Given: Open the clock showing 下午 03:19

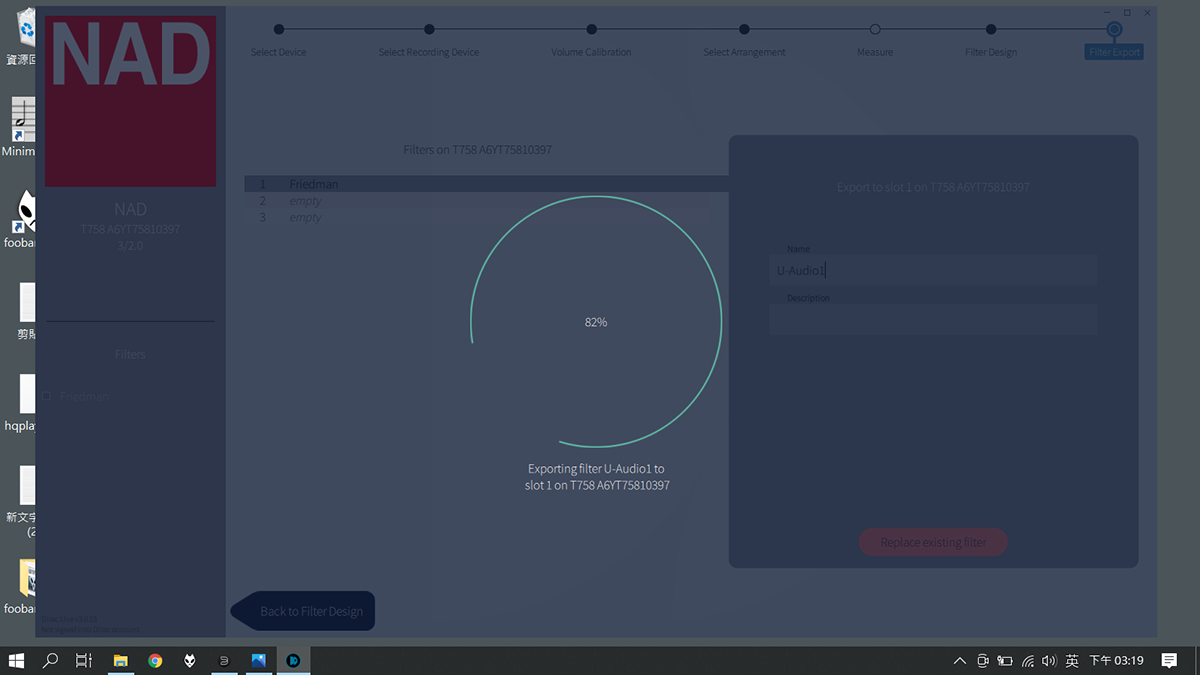Looking at the screenshot, I should [1116, 661].
